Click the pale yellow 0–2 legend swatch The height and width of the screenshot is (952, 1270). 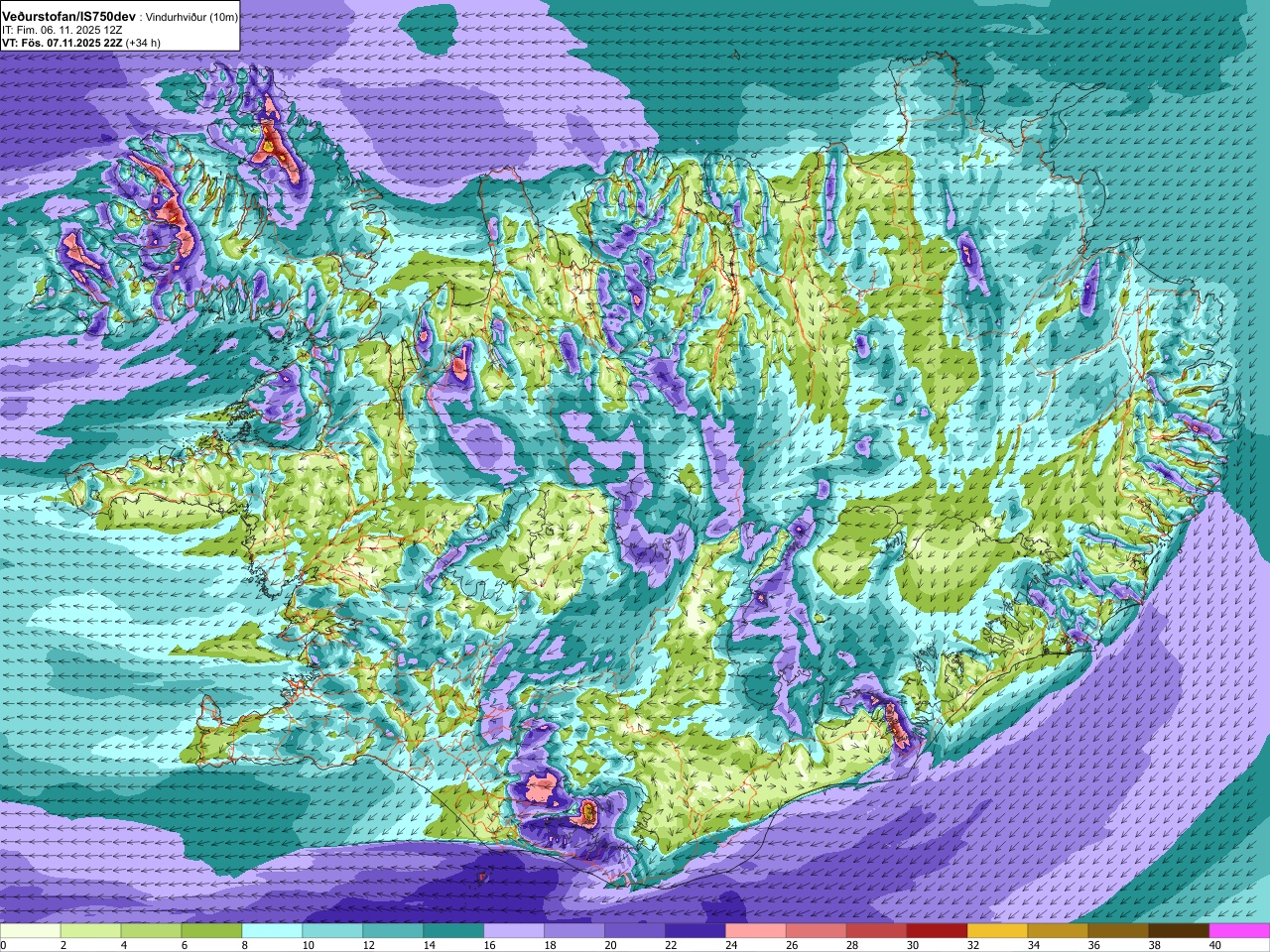click(31, 932)
